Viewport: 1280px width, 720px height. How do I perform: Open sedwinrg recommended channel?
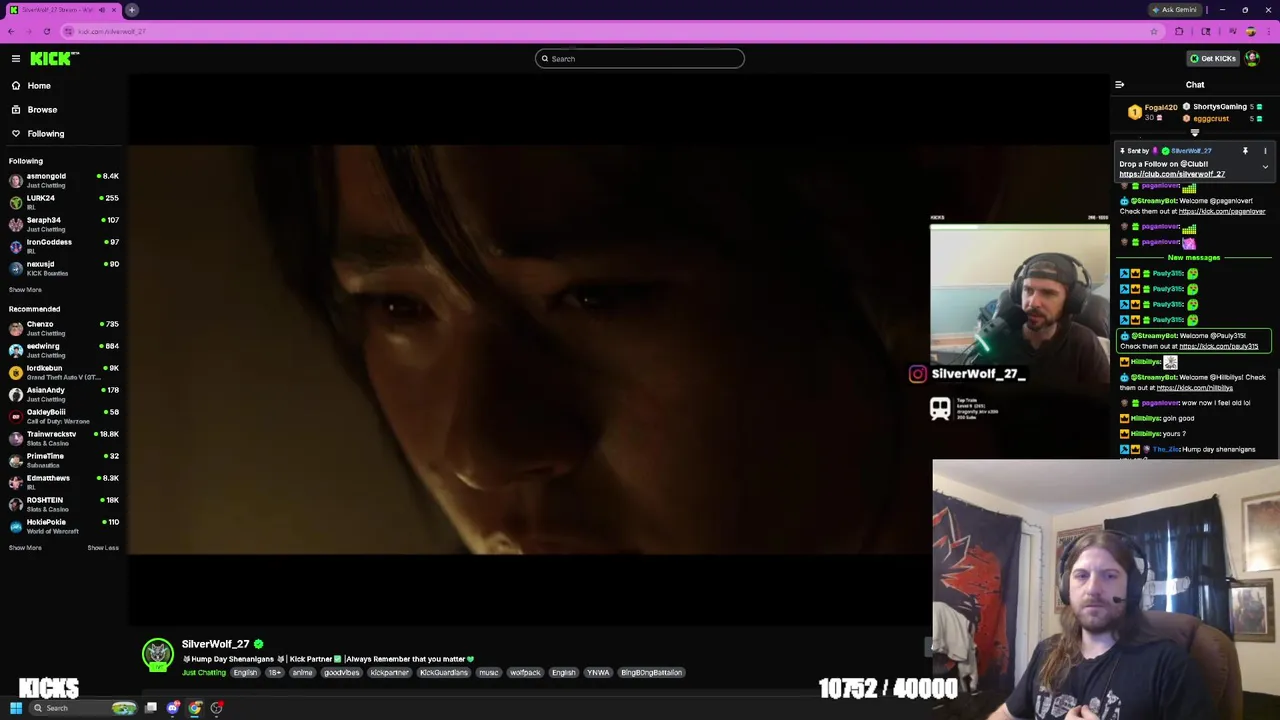[64, 350]
